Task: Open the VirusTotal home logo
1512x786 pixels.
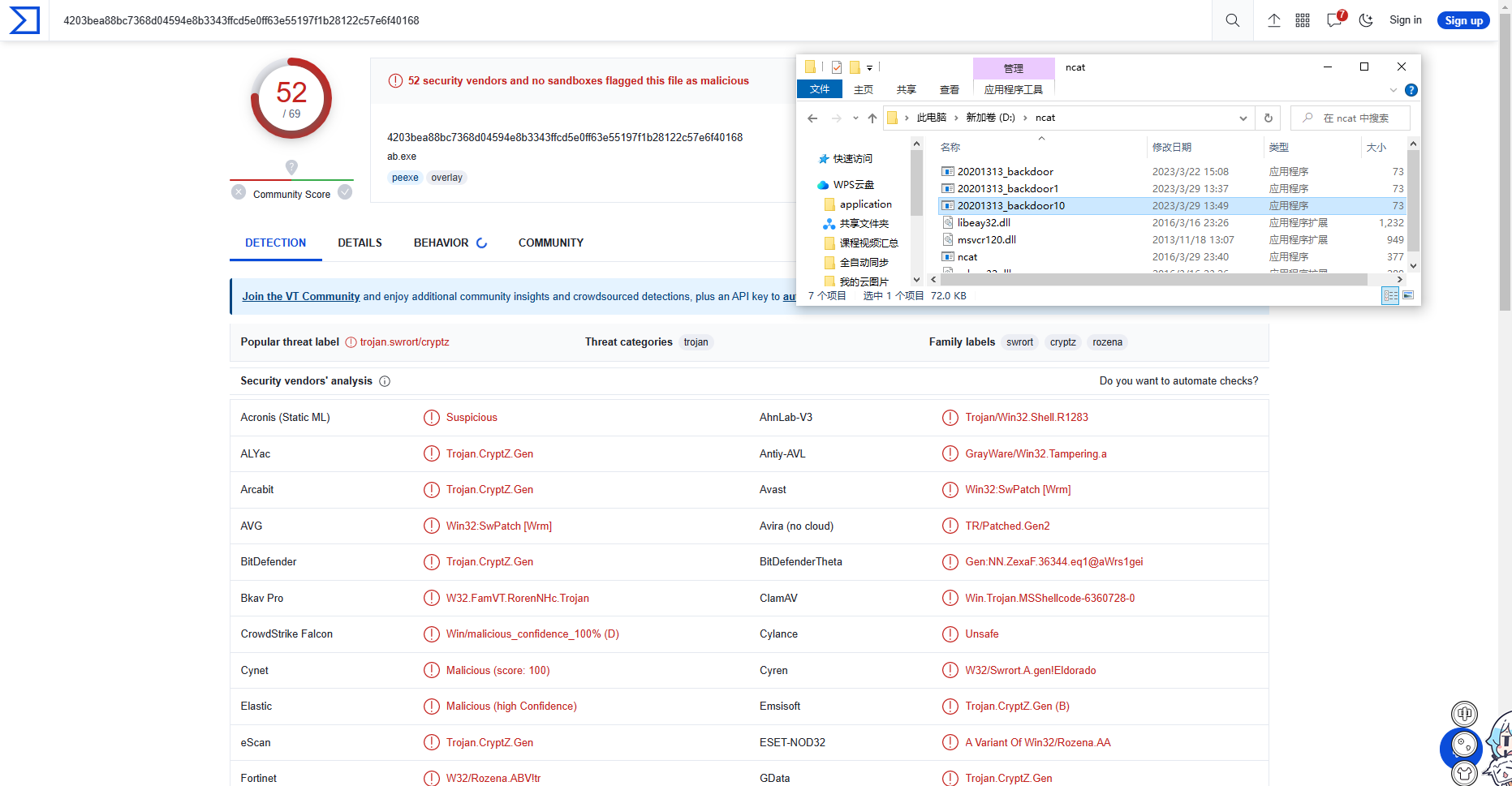Action: [x=24, y=20]
